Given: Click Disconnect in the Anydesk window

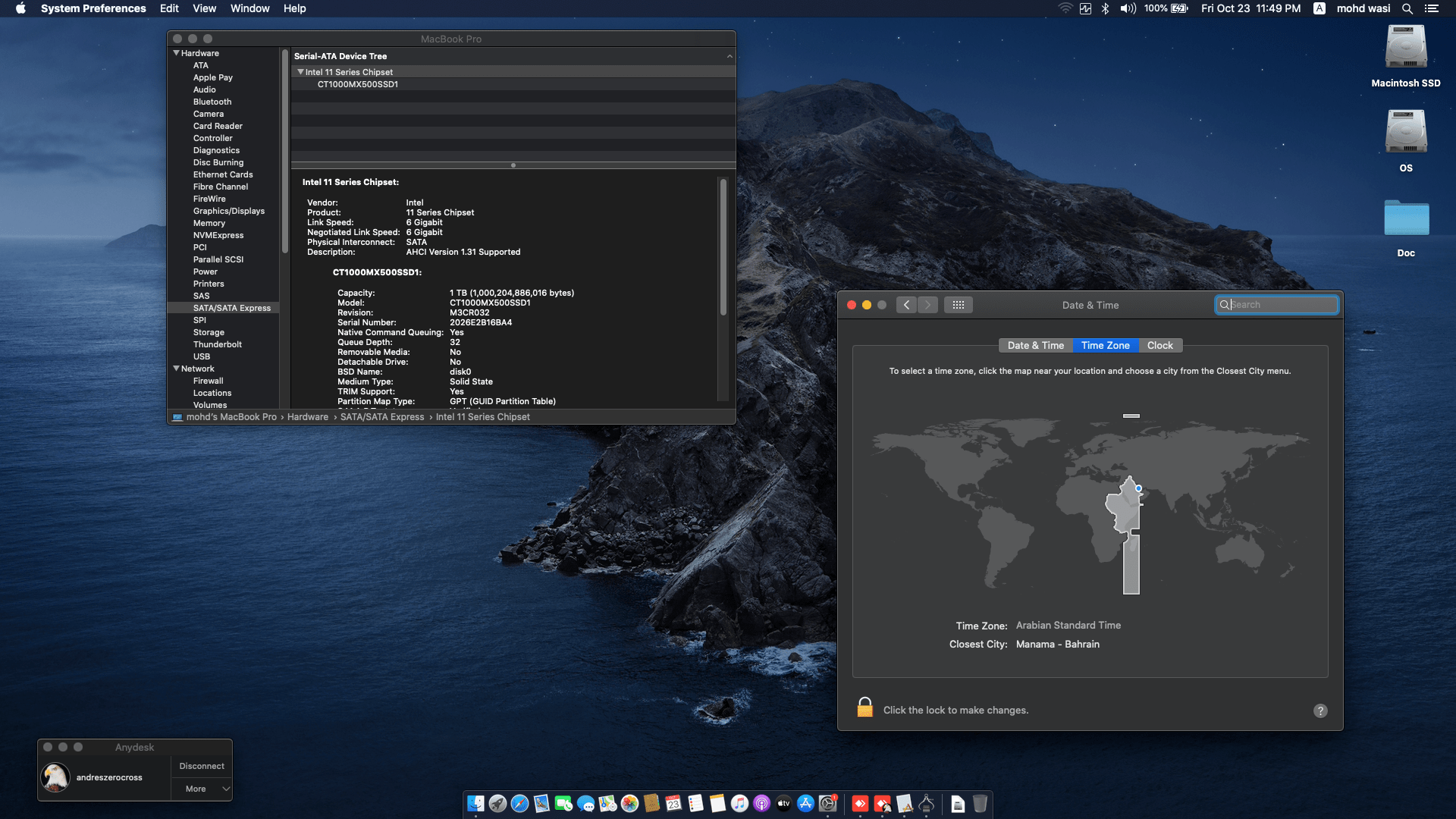Looking at the screenshot, I should click(202, 766).
